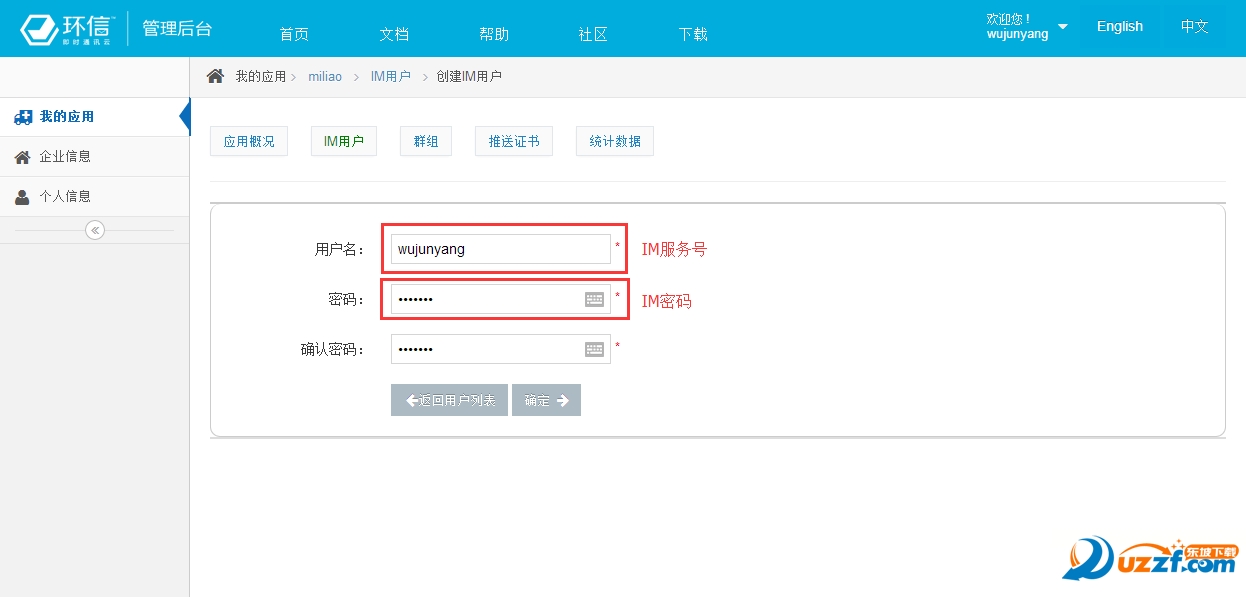Focus the 用户名 input field
Screen dimensions: 1246x597
pos(500,249)
